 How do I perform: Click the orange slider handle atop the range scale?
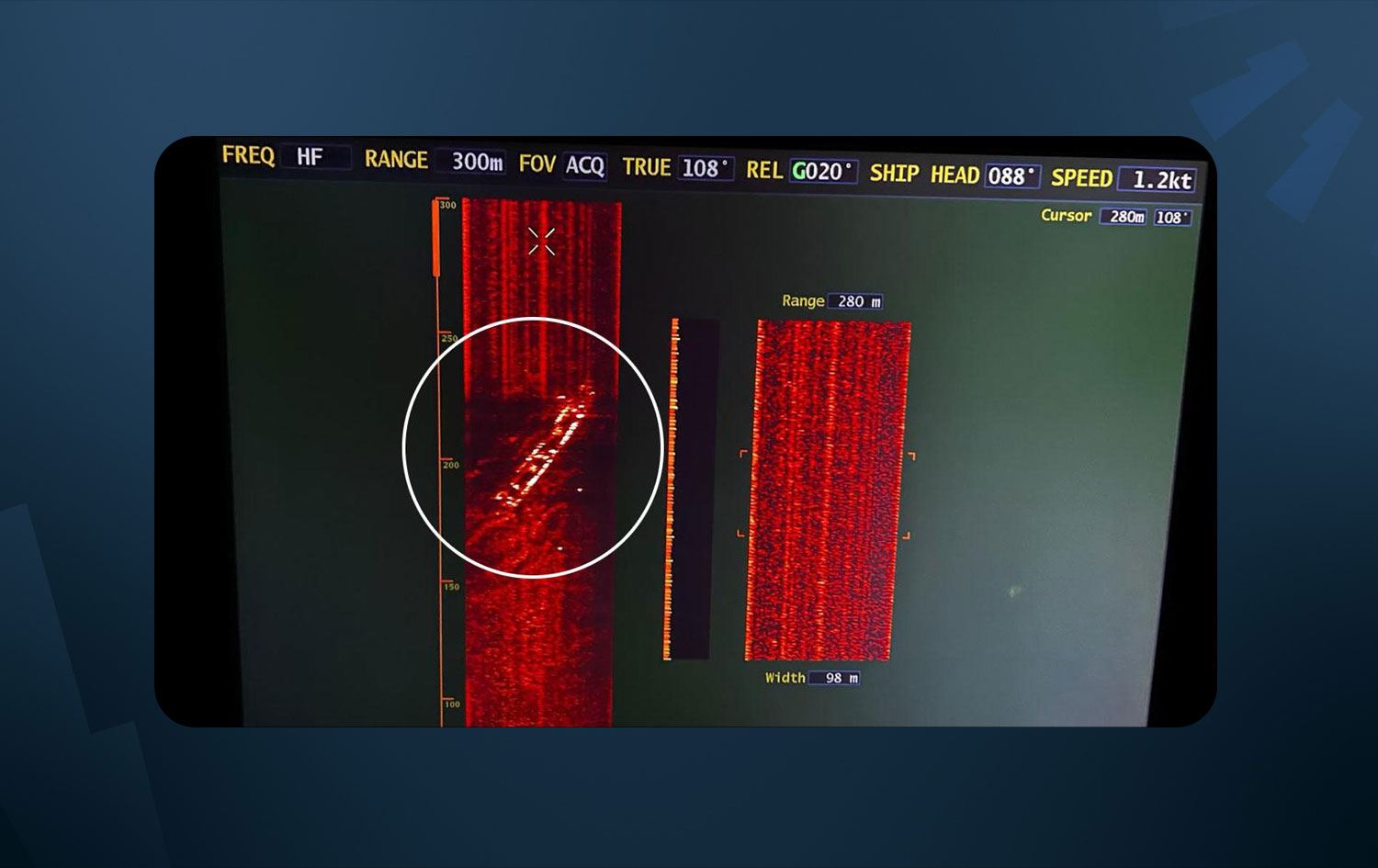(436, 239)
